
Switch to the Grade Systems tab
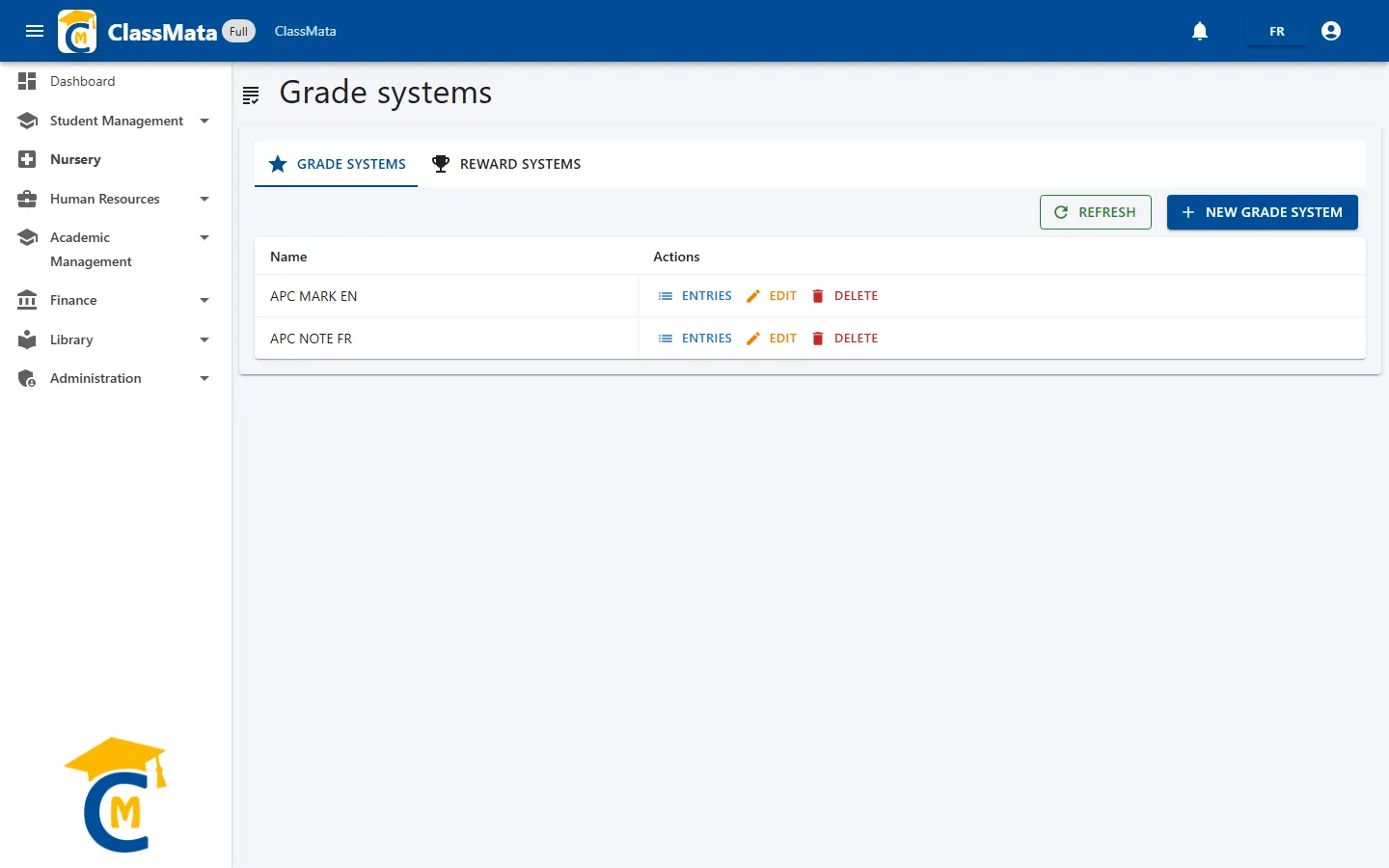tap(336, 164)
